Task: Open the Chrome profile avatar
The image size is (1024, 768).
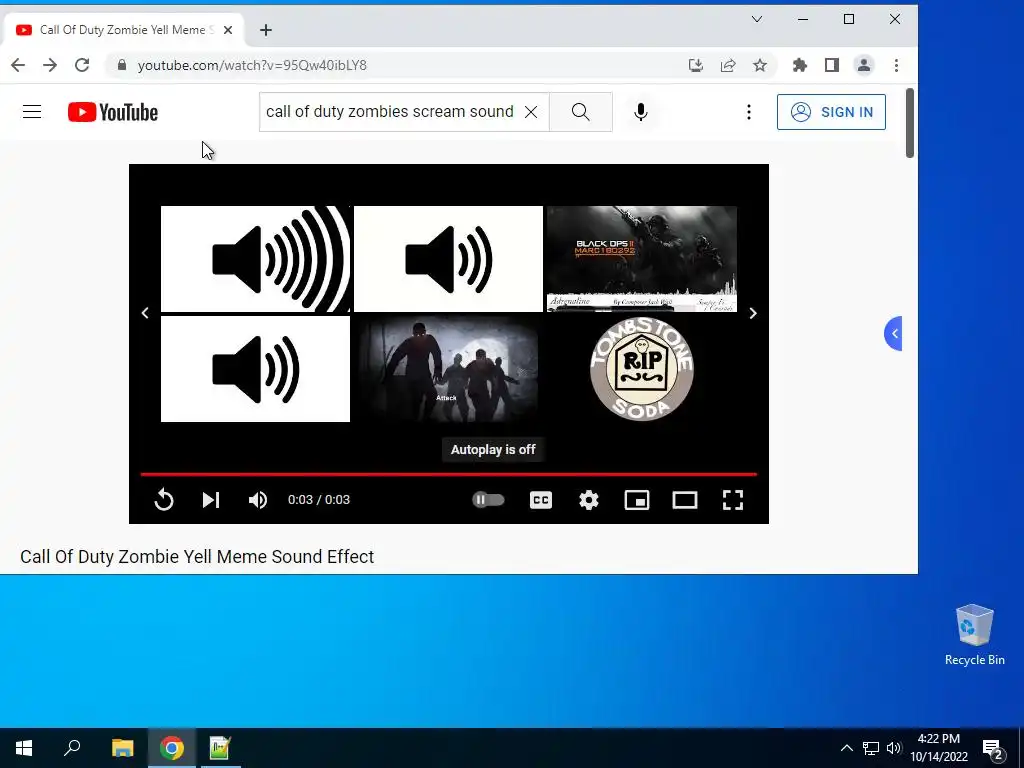Action: pos(863,65)
